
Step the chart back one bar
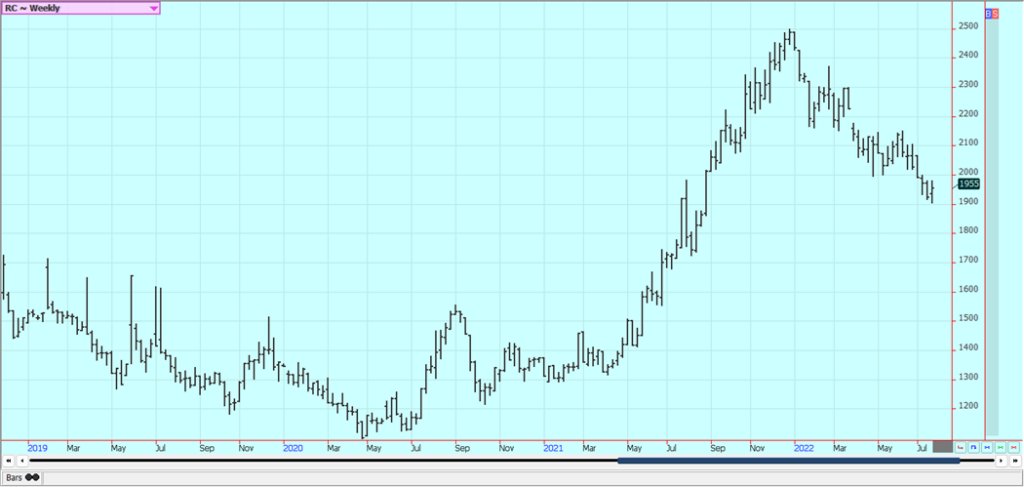(22, 461)
